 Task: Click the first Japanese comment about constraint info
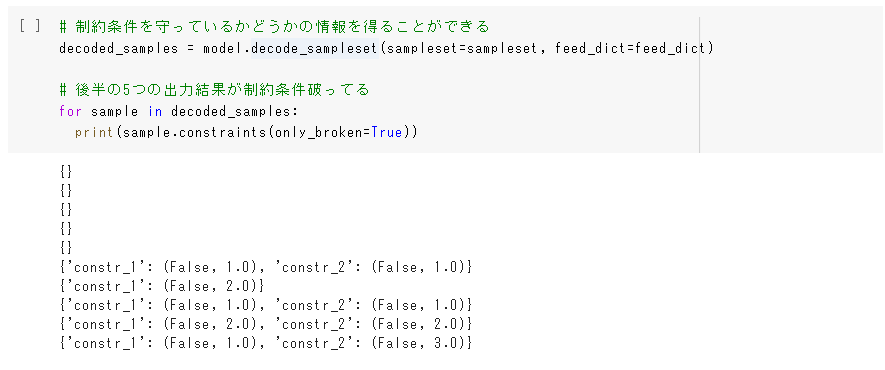pyautogui.click(x=274, y=27)
